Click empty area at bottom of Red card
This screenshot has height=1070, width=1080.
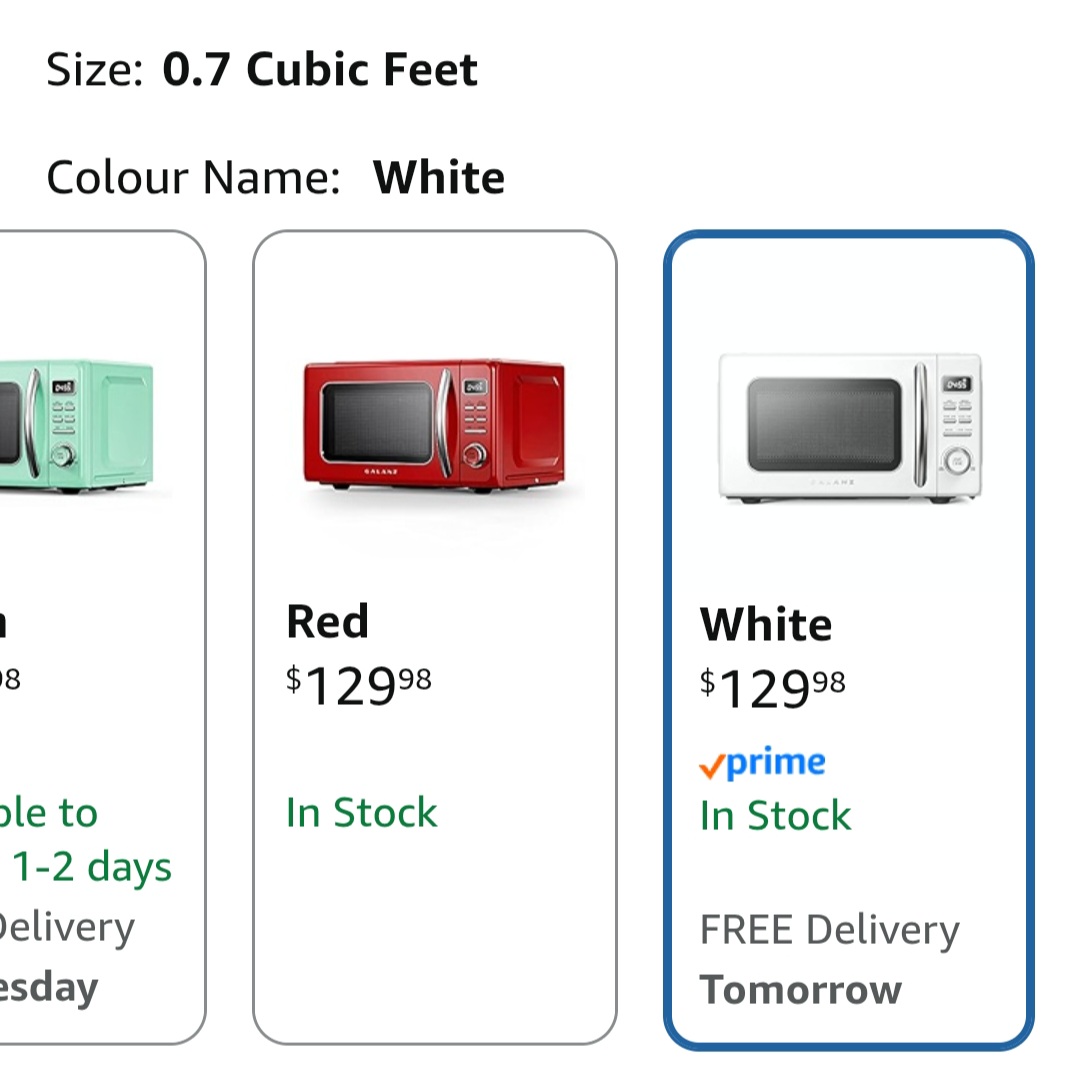434,950
